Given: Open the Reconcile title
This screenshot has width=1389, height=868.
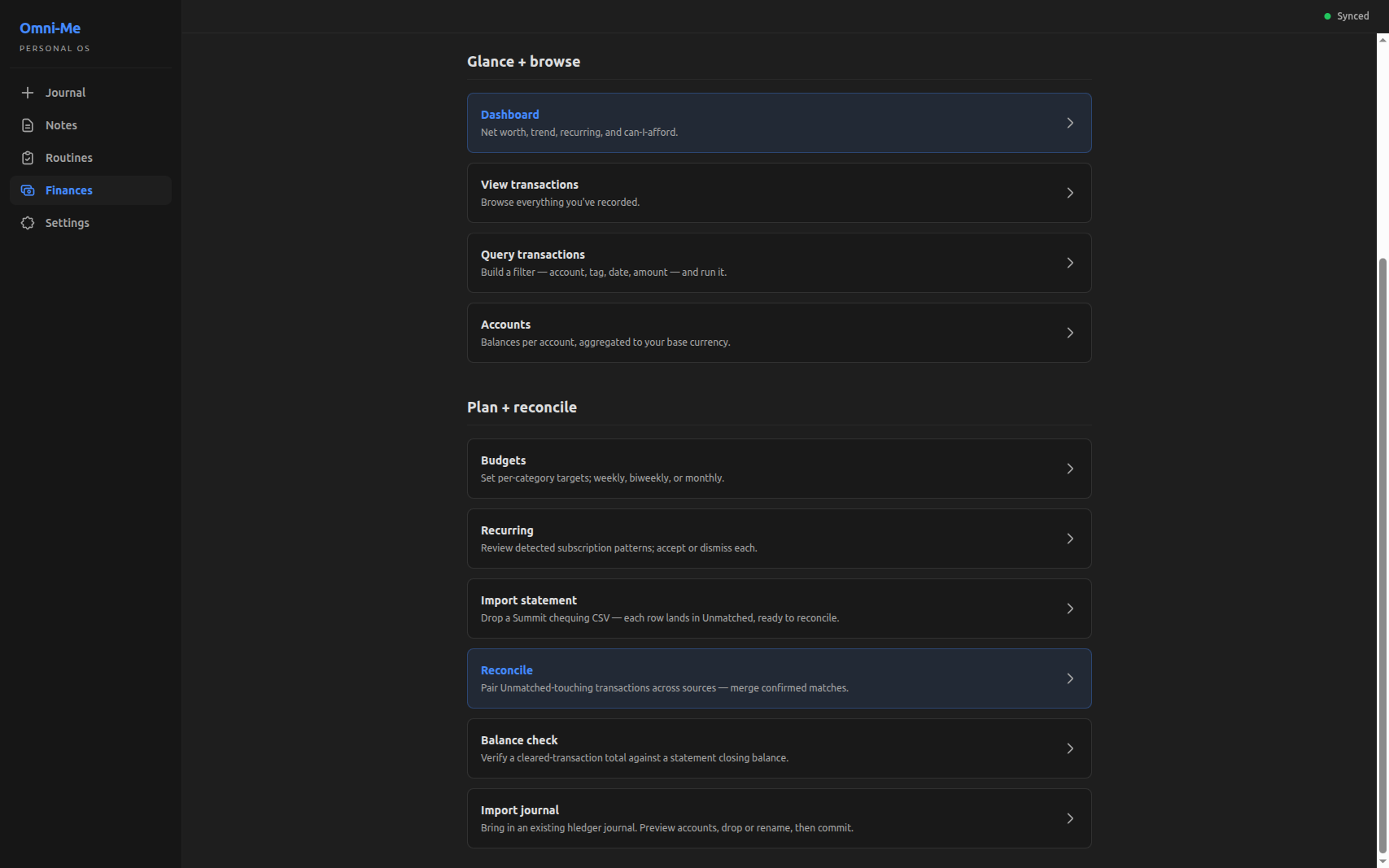Looking at the screenshot, I should pyautogui.click(x=507, y=670).
